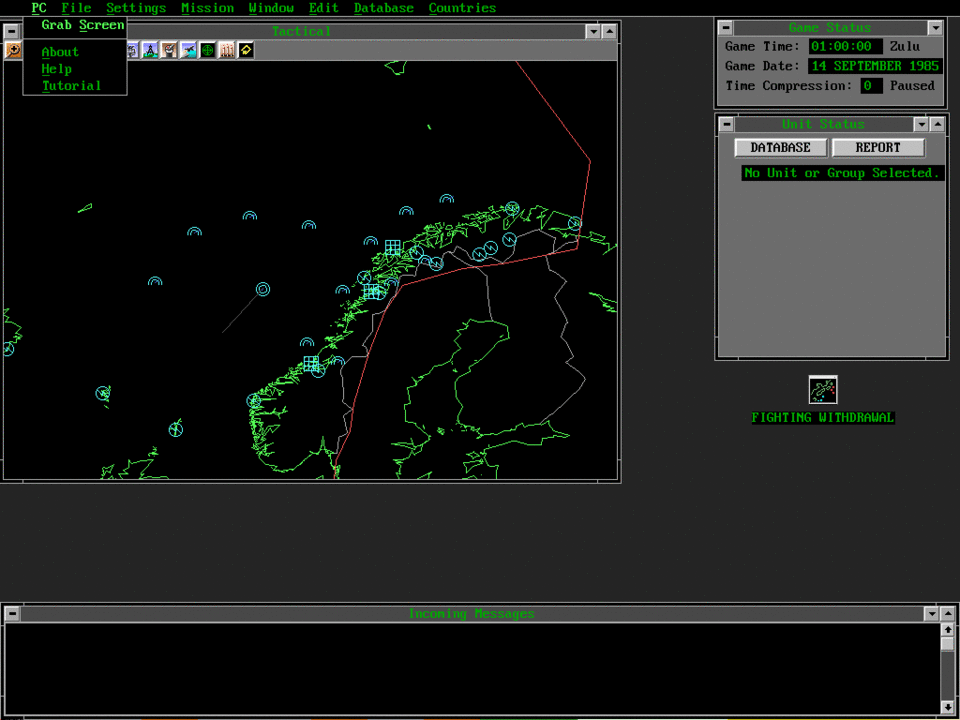Choose Tutorial from the open PC menu
Viewport: 960px width, 720px height.
(x=71, y=86)
